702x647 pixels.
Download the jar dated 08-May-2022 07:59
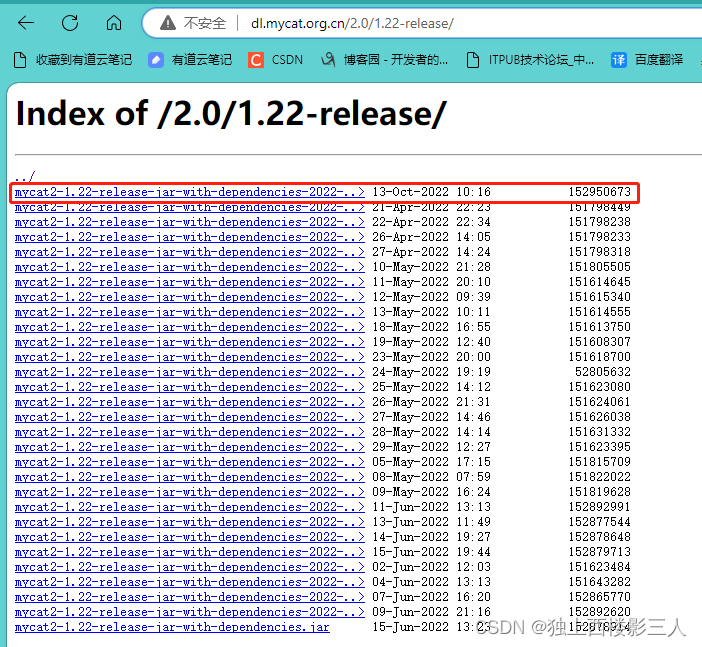pyautogui.click(x=189, y=477)
